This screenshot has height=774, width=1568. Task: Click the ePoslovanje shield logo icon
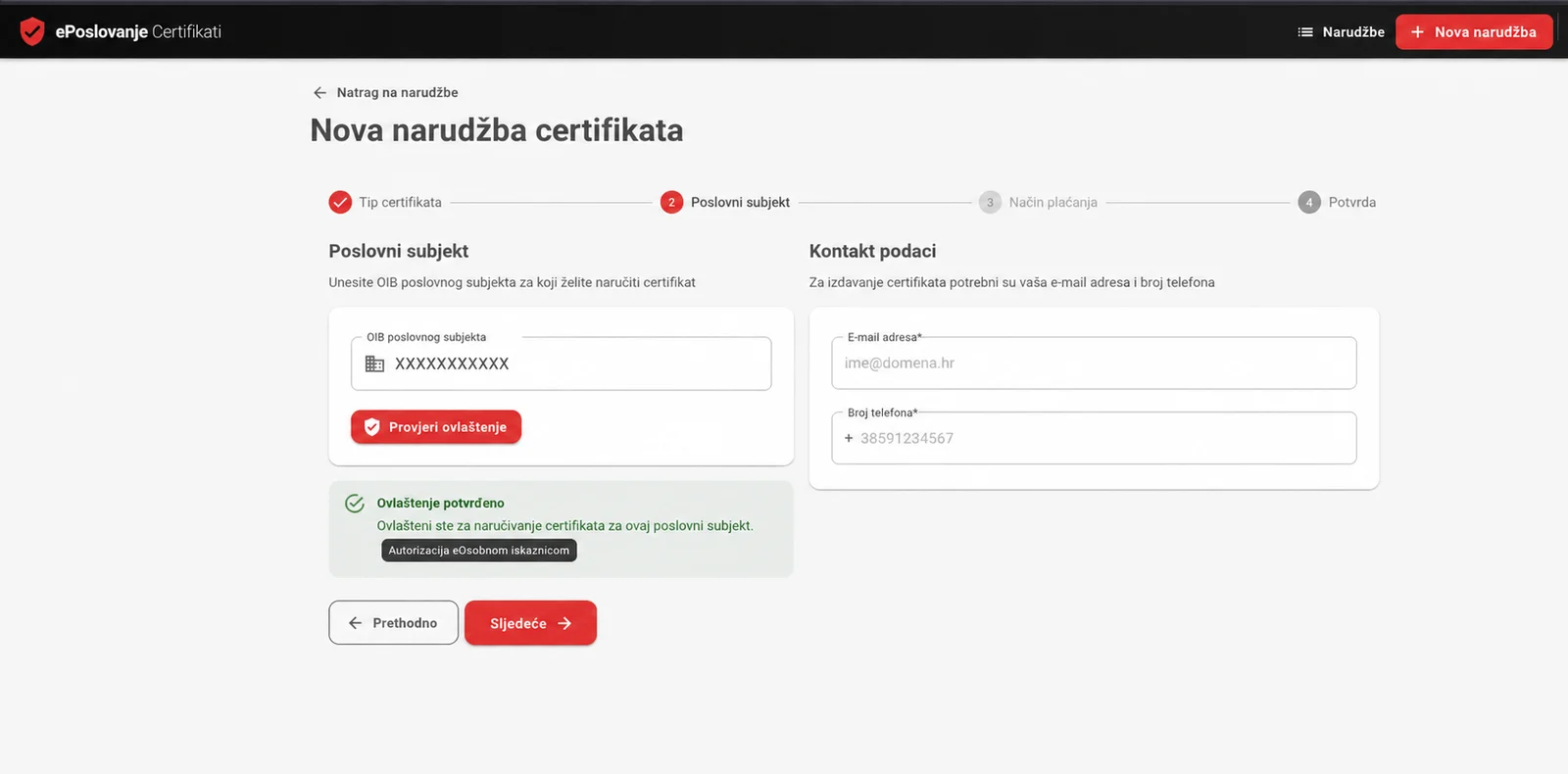[x=32, y=31]
